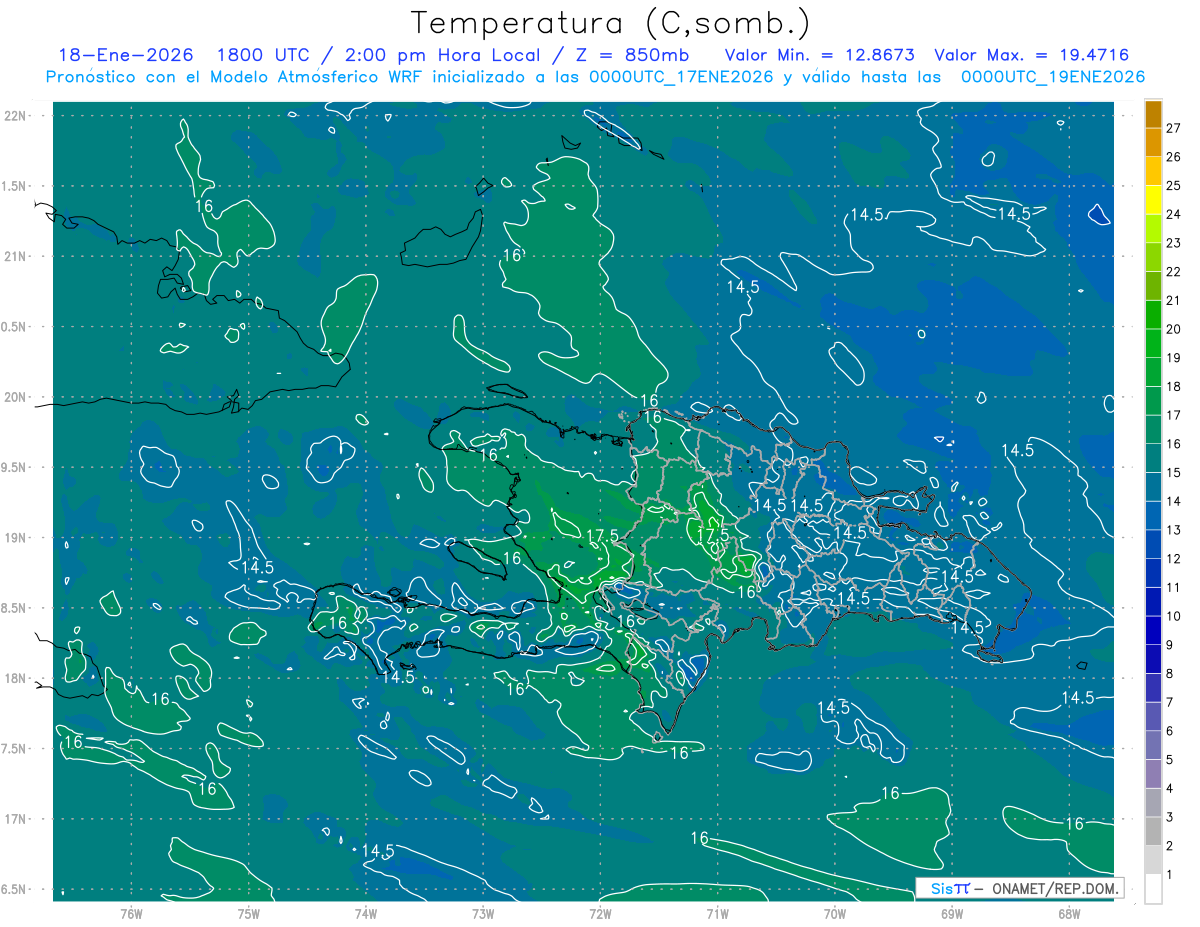Click the 71W longitude axis label

click(x=717, y=914)
